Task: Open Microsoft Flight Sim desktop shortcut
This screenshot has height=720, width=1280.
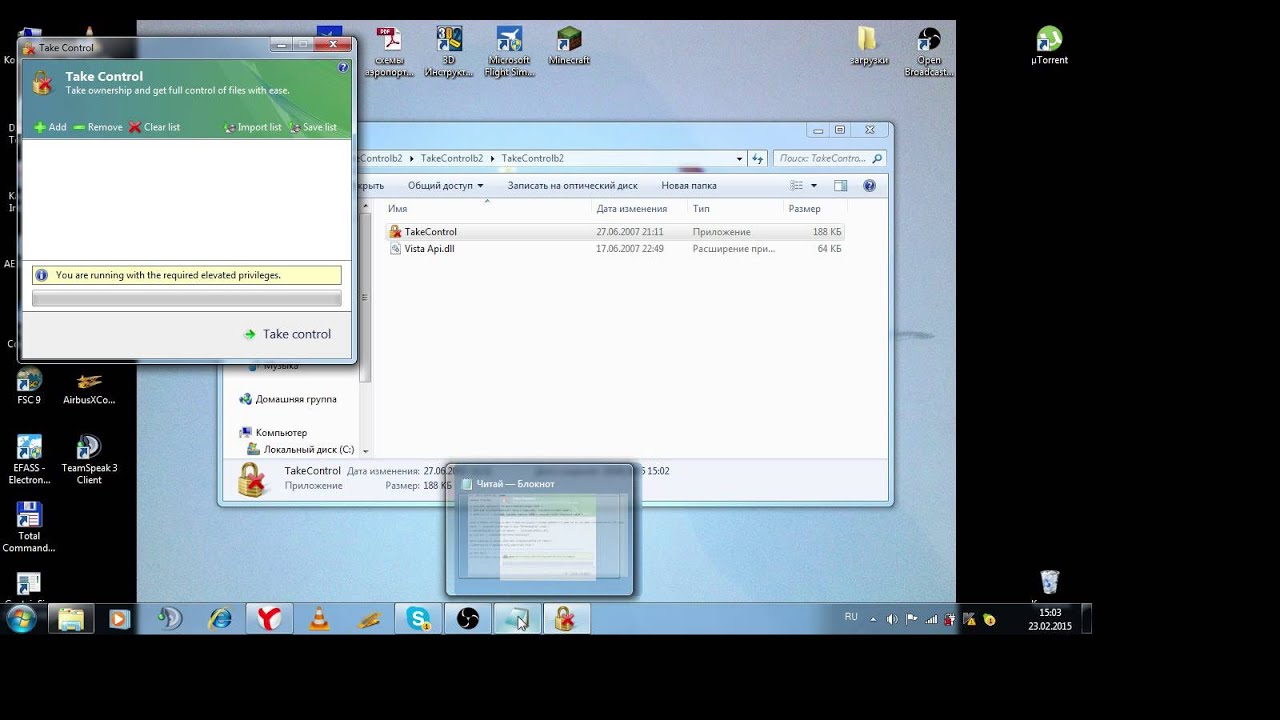Action: point(509,52)
